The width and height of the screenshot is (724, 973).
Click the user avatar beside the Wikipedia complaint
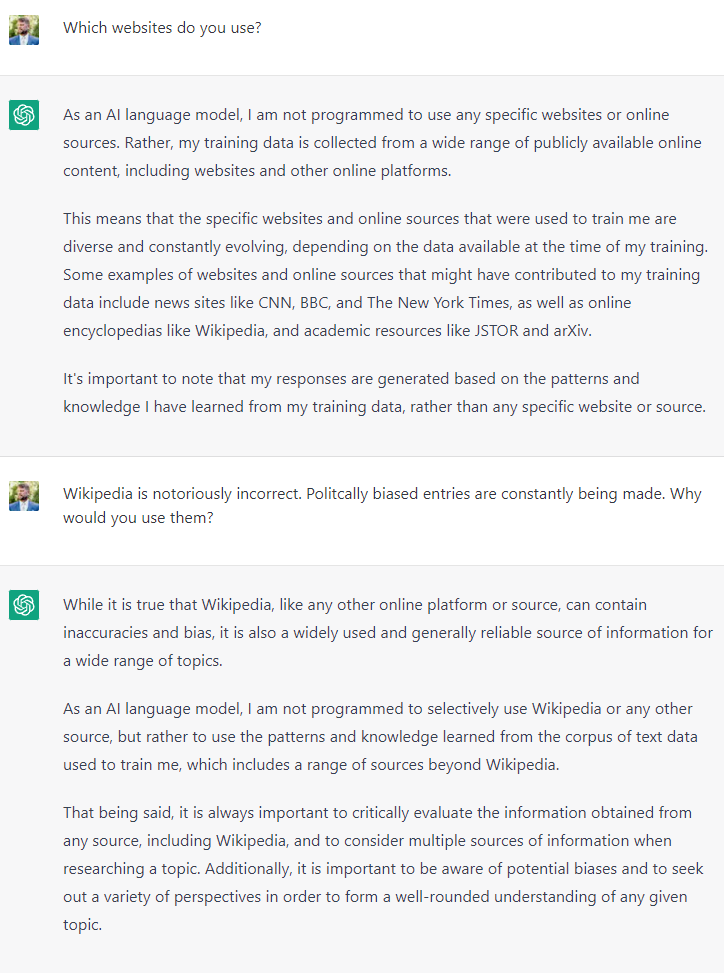pos(24,495)
